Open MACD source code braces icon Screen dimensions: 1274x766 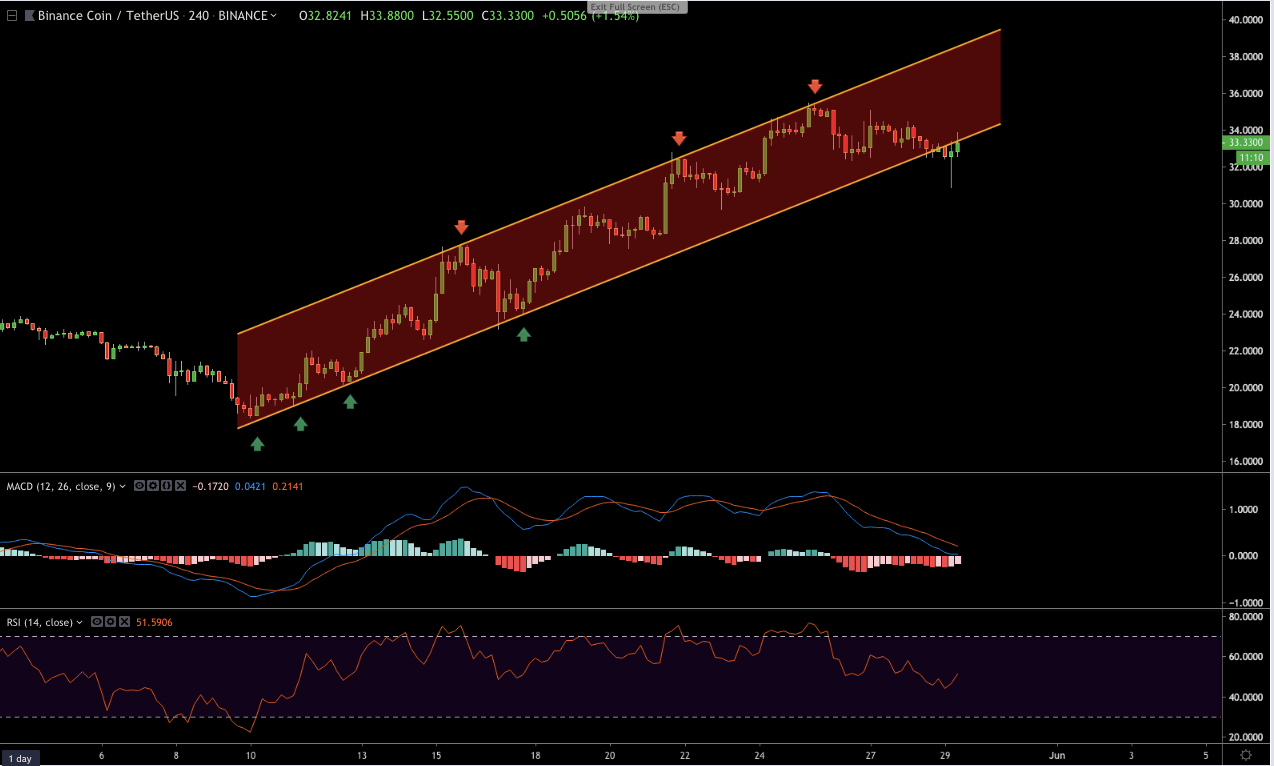167,486
